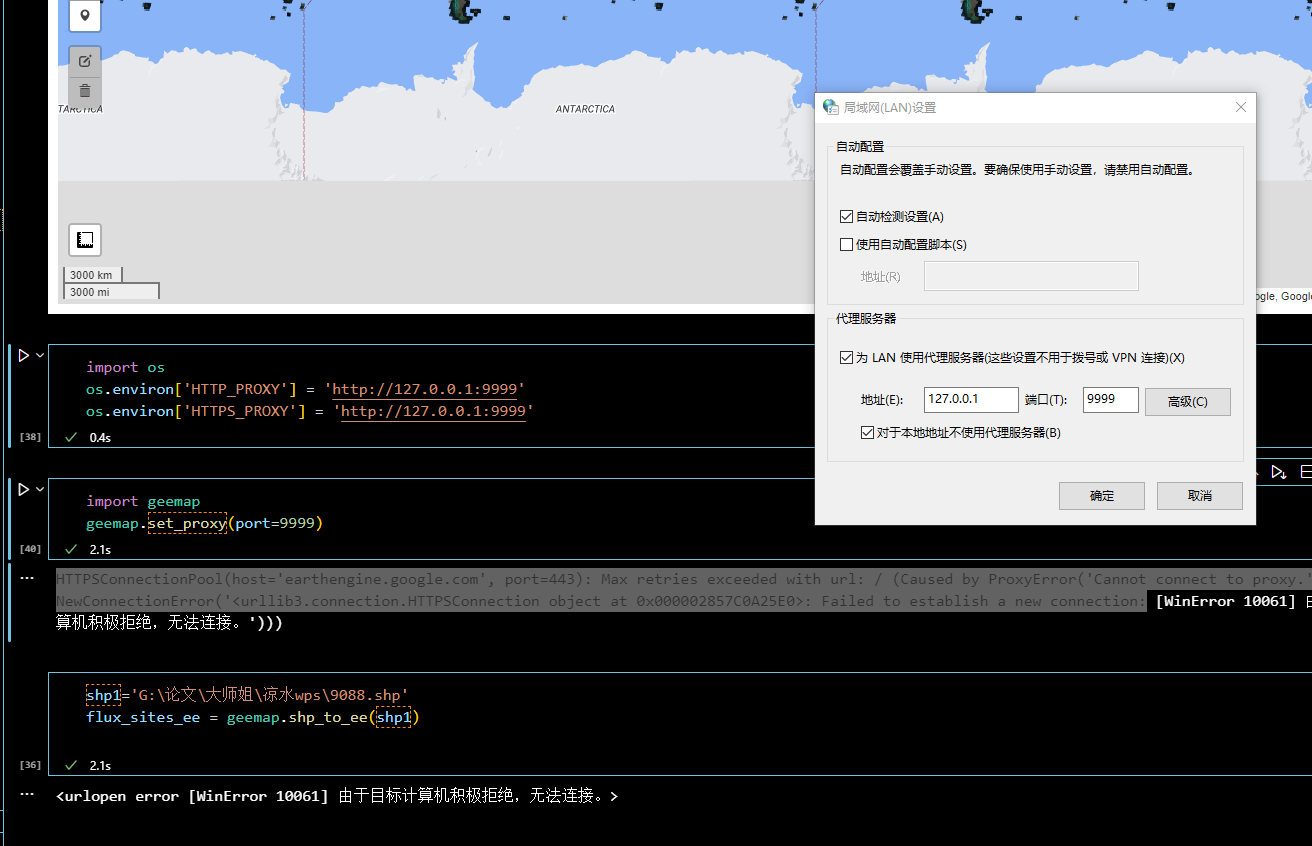Viewport: 1312px width, 846px height.
Task: Click the outline/list icon at the toolbar's right edge
Action: point(1306,472)
